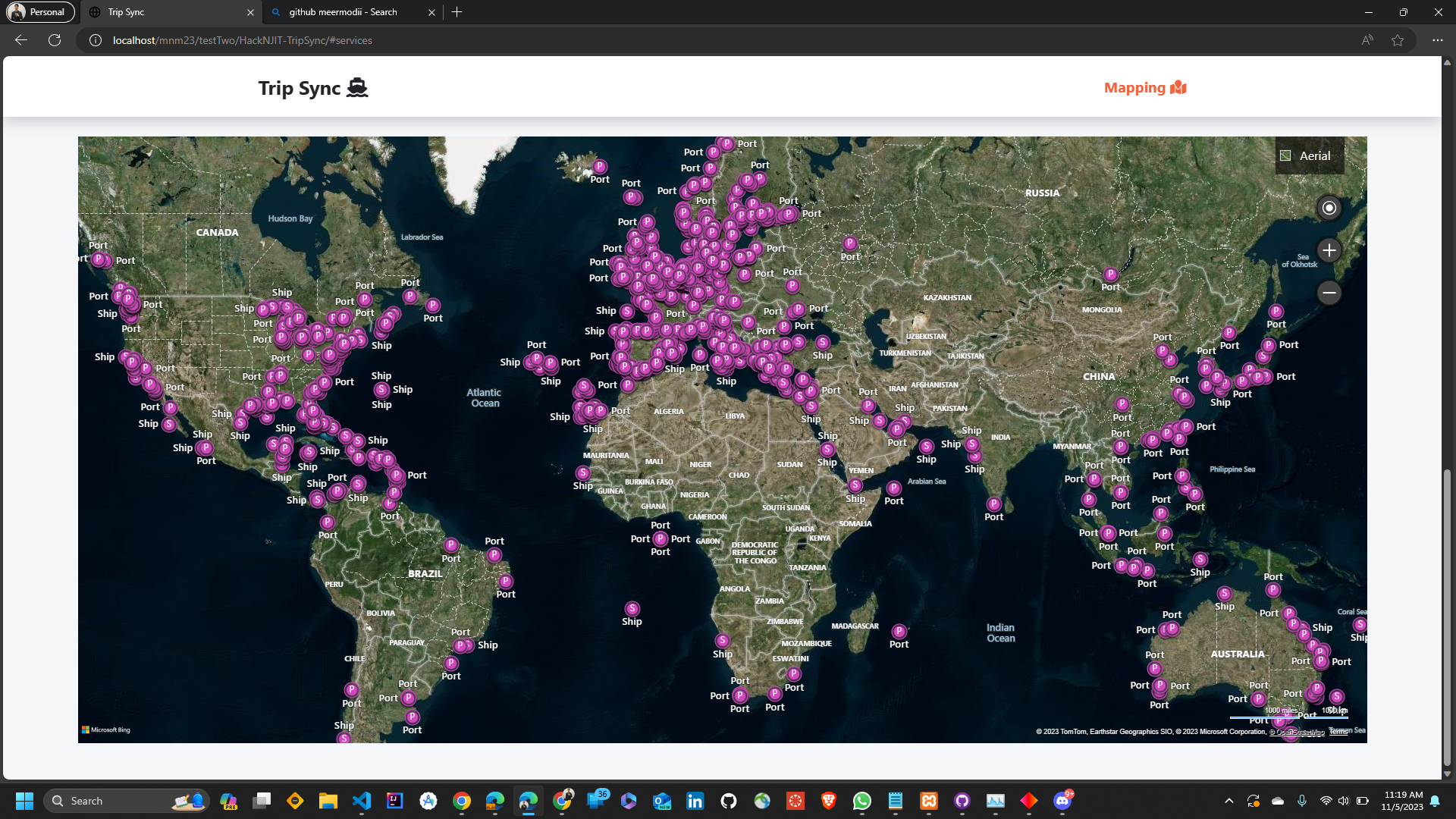
Task: Show hidden tray icons chevron
Action: pyautogui.click(x=1228, y=801)
